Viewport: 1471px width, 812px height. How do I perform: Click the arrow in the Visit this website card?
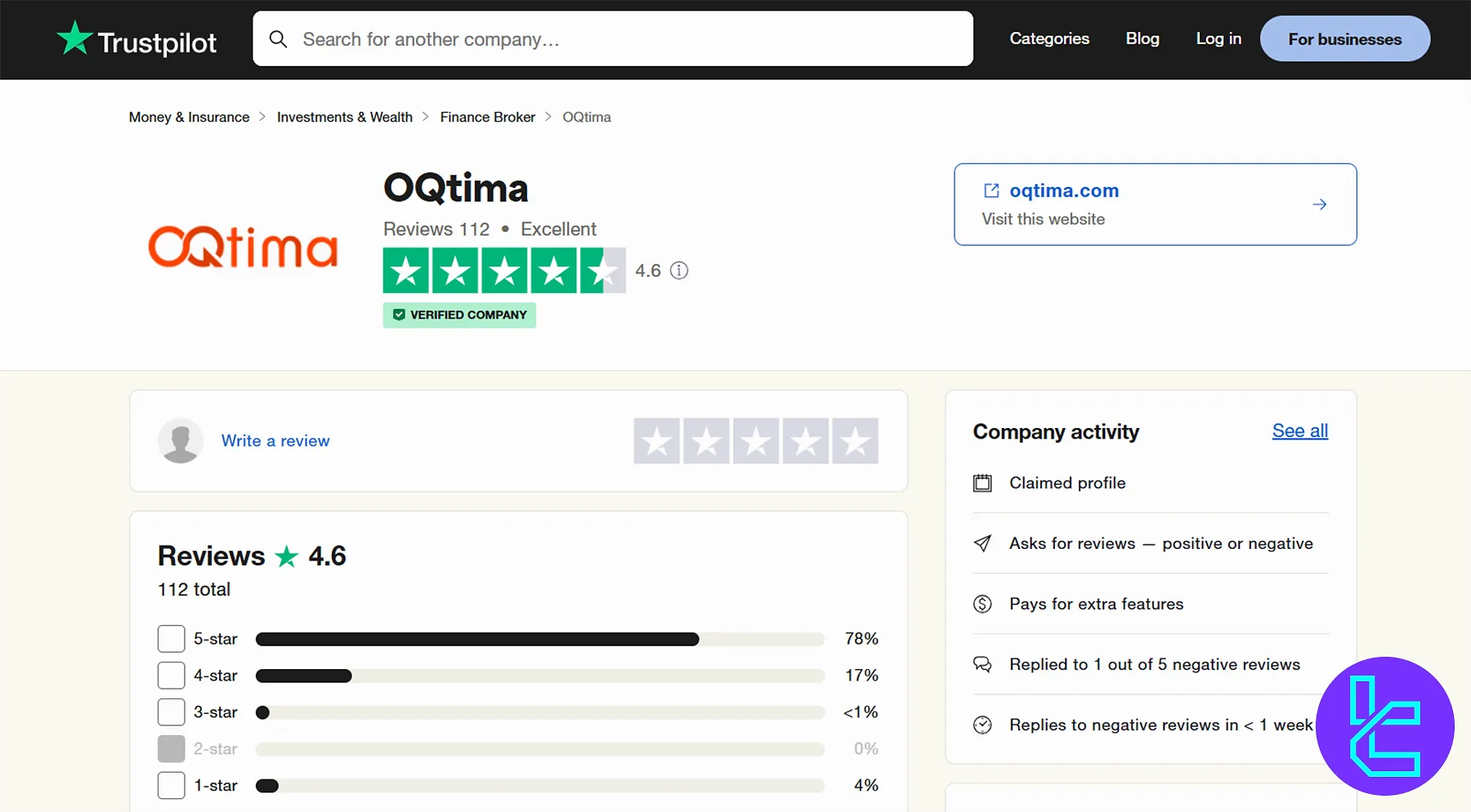point(1319,204)
